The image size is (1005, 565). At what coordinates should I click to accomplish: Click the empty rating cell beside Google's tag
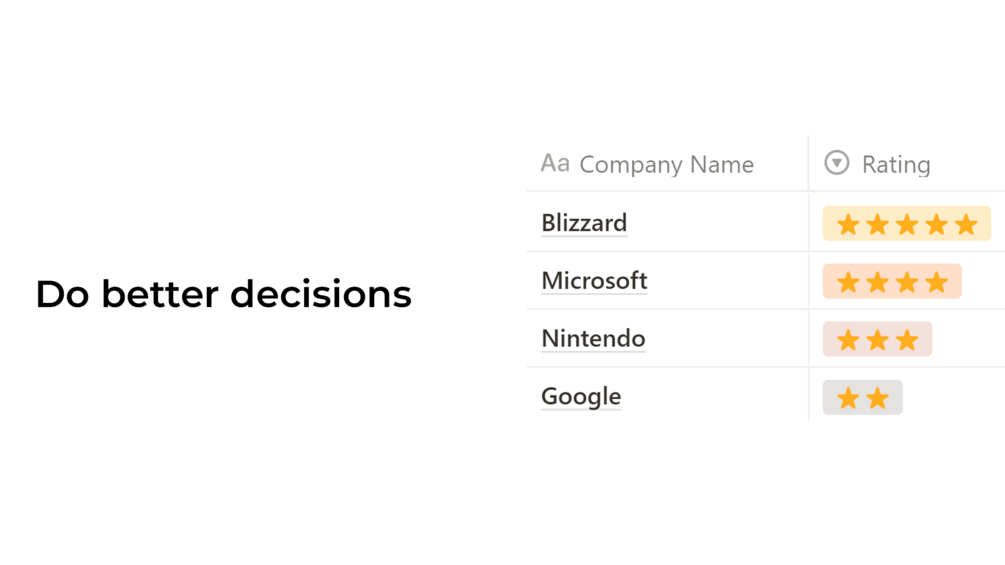click(954, 397)
